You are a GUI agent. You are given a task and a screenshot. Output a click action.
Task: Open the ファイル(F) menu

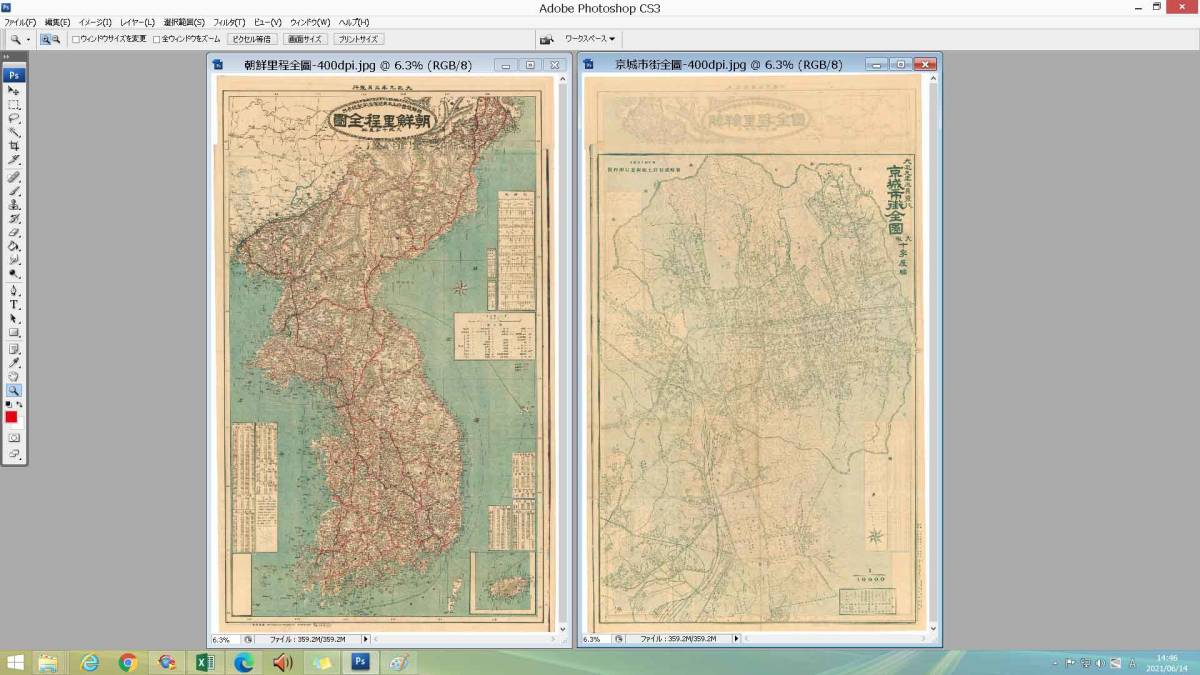click(x=20, y=22)
